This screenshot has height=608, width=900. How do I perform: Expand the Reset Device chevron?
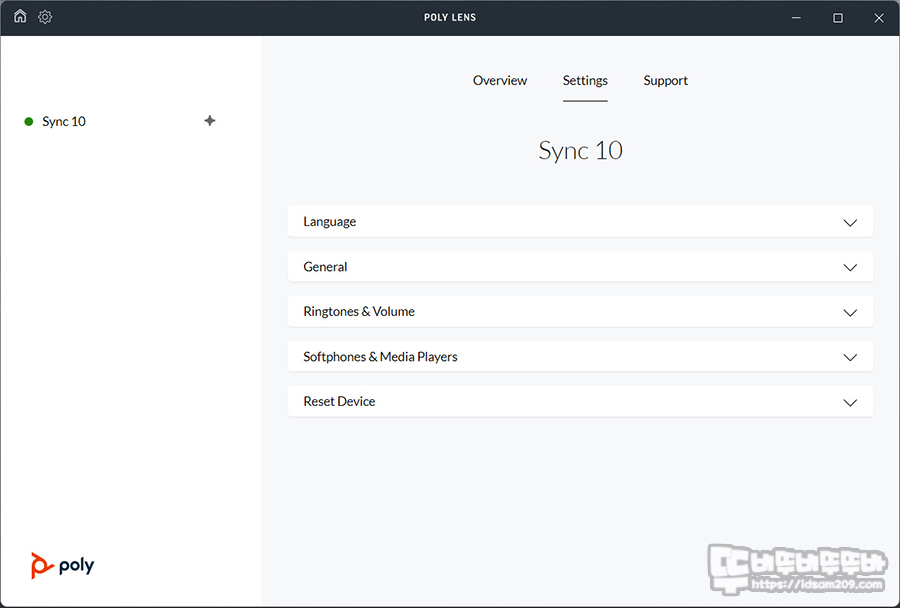(x=850, y=402)
